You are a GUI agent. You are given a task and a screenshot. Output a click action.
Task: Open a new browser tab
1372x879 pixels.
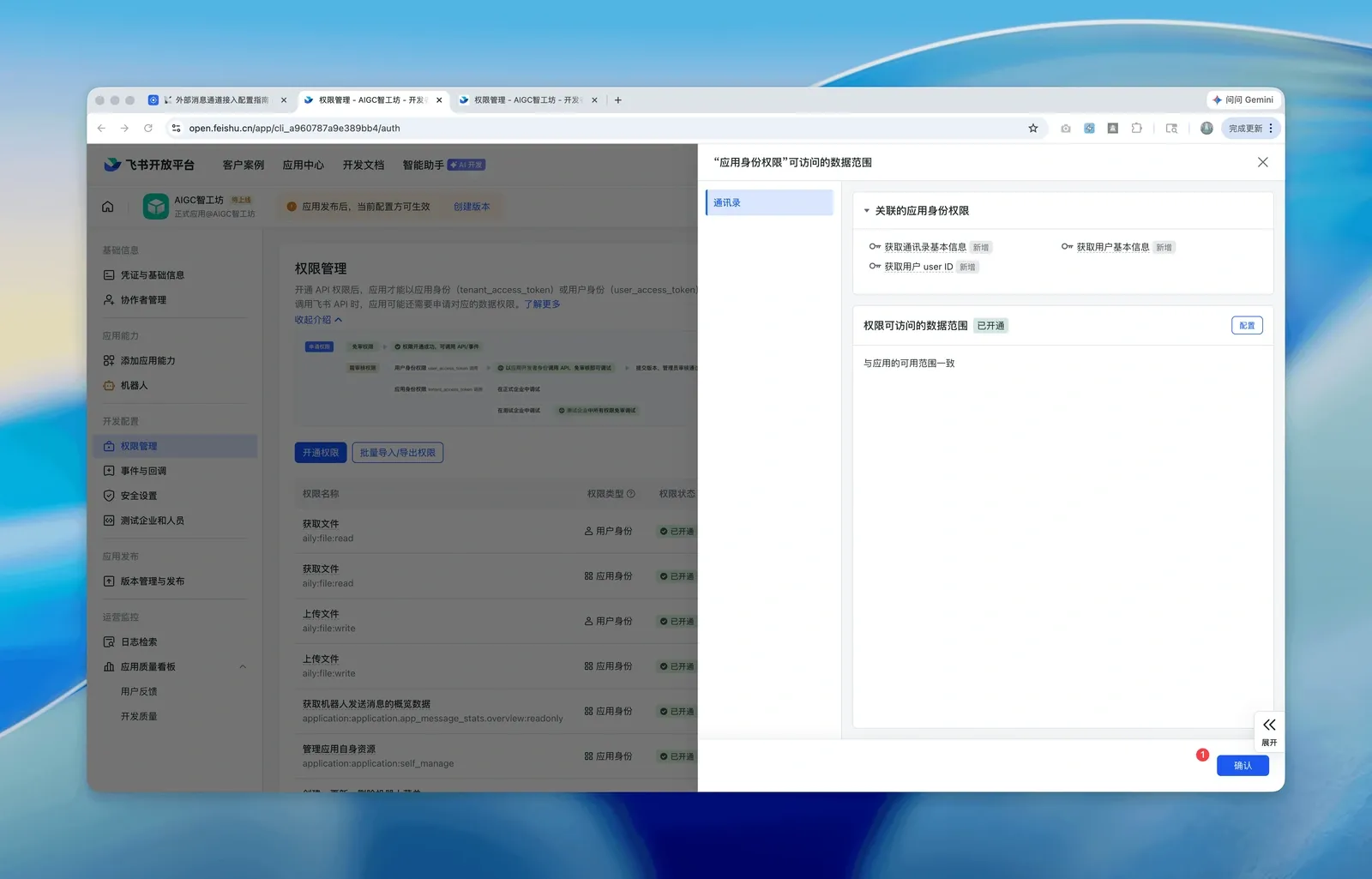point(617,100)
